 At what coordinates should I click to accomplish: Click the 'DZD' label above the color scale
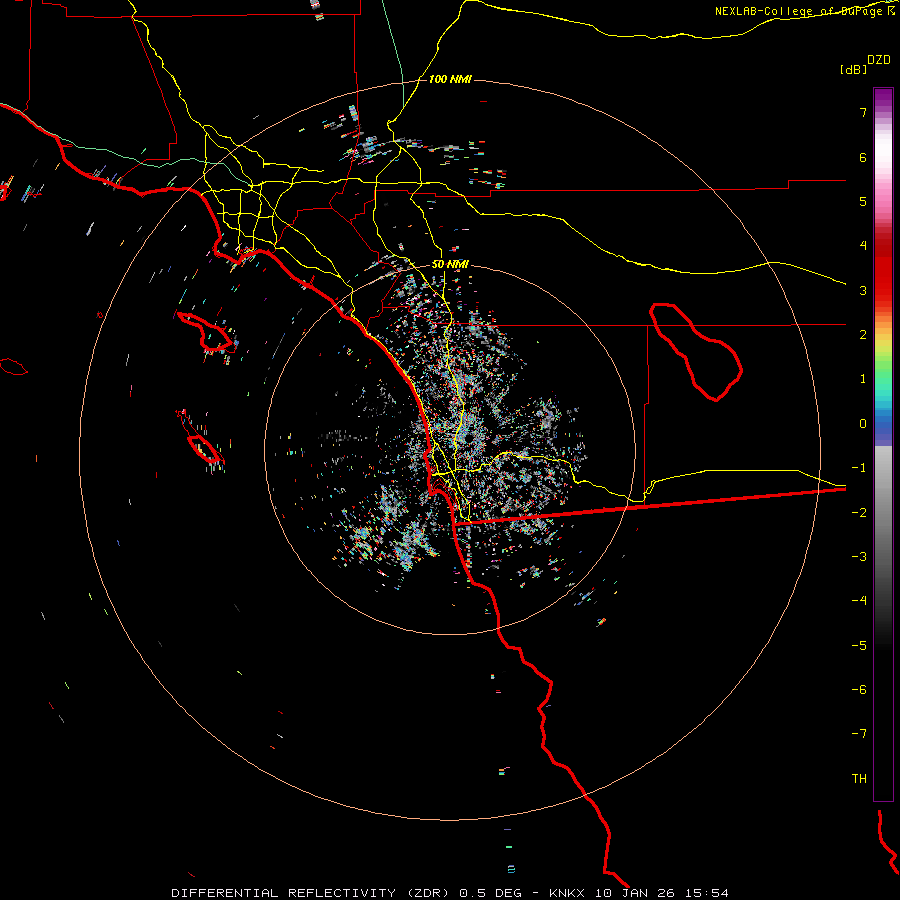click(x=879, y=60)
